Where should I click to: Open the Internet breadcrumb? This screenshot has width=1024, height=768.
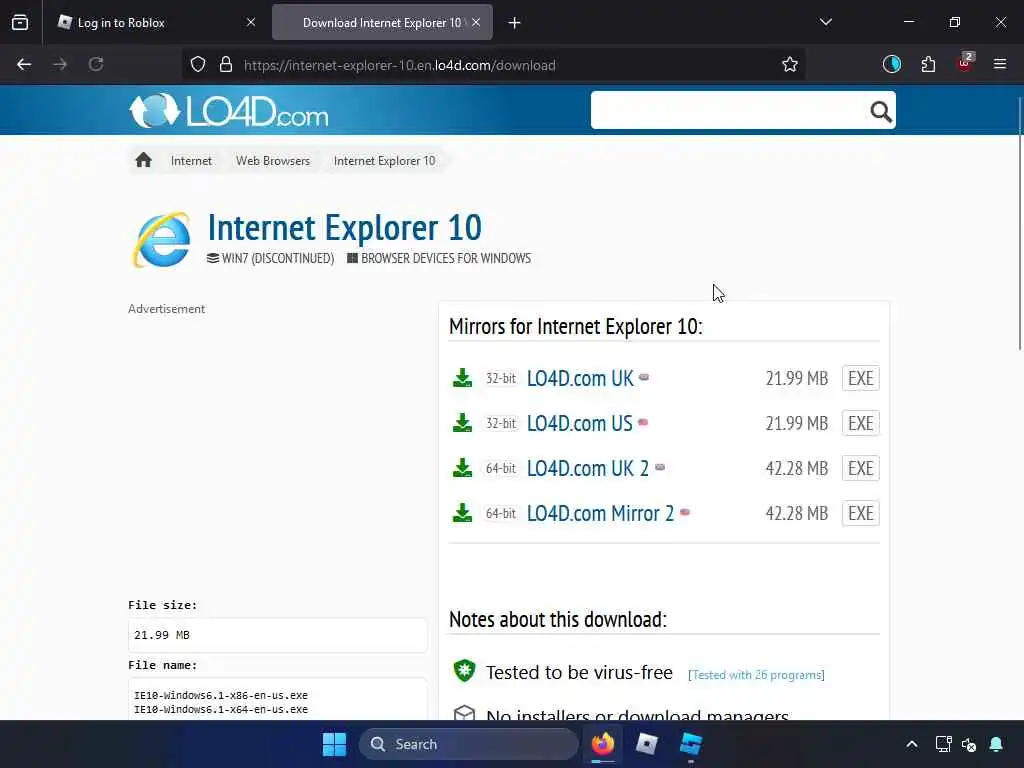coord(191,161)
